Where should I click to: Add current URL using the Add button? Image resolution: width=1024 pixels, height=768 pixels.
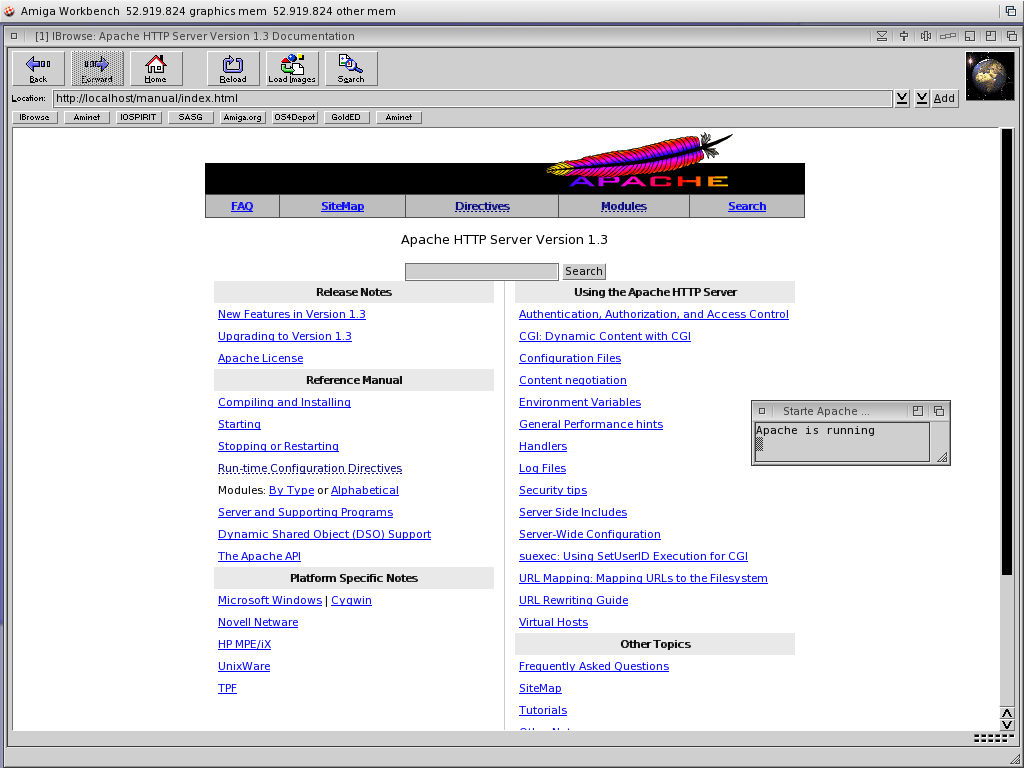point(944,98)
